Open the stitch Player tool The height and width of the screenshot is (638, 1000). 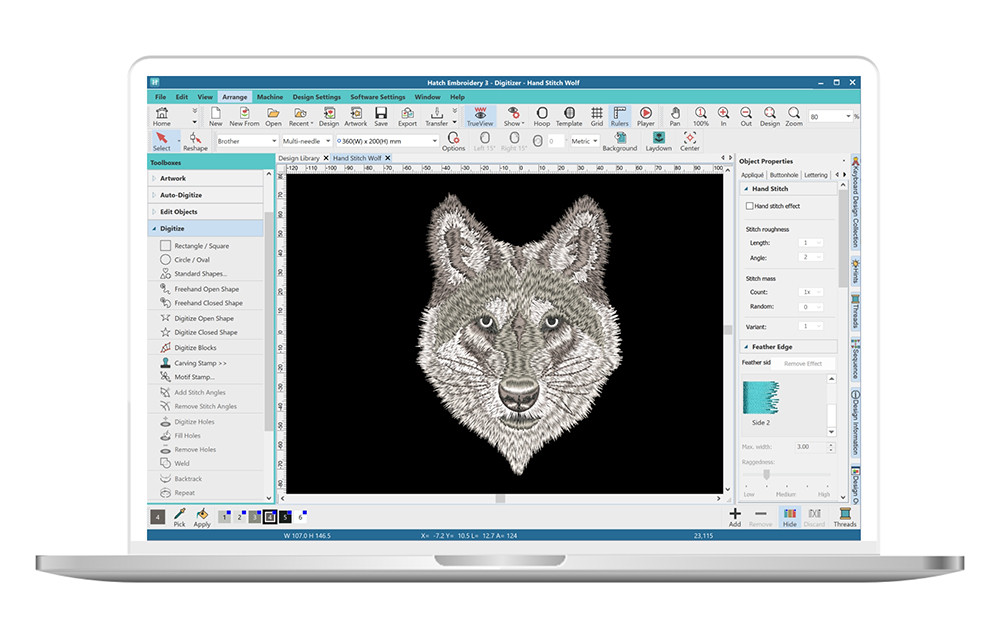646,116
